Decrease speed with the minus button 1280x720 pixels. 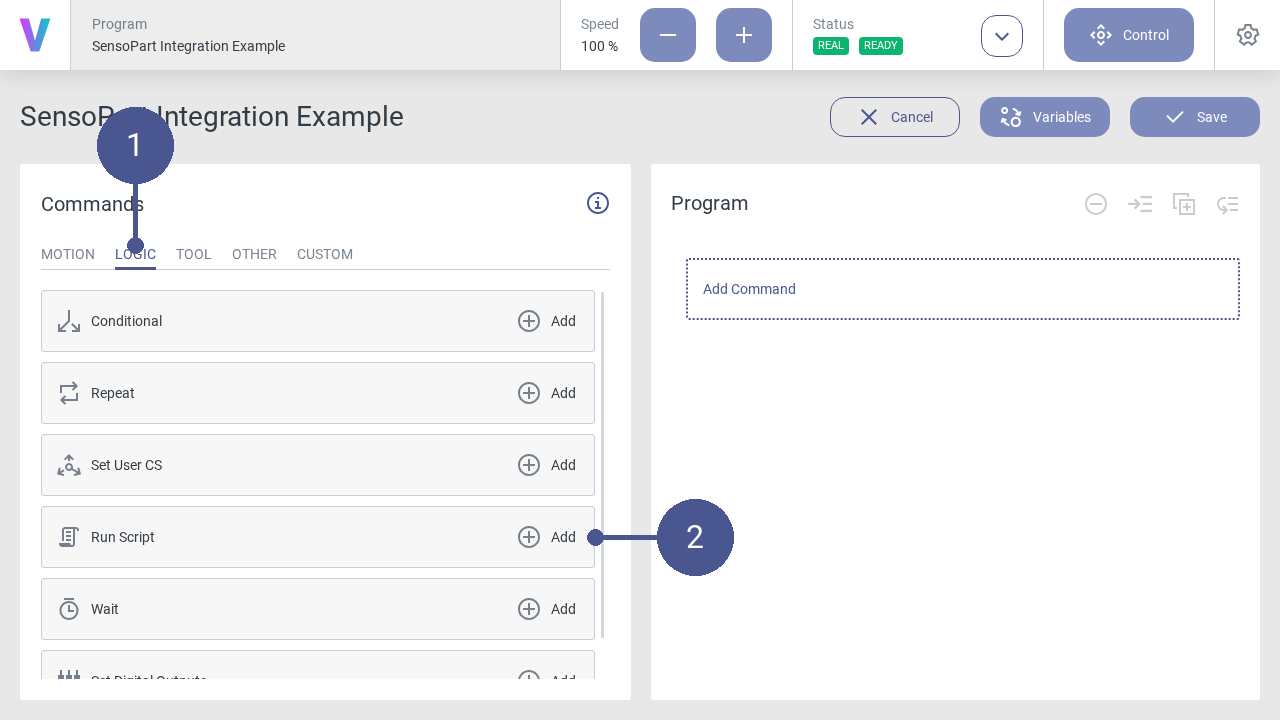click(x=668, y=35)
